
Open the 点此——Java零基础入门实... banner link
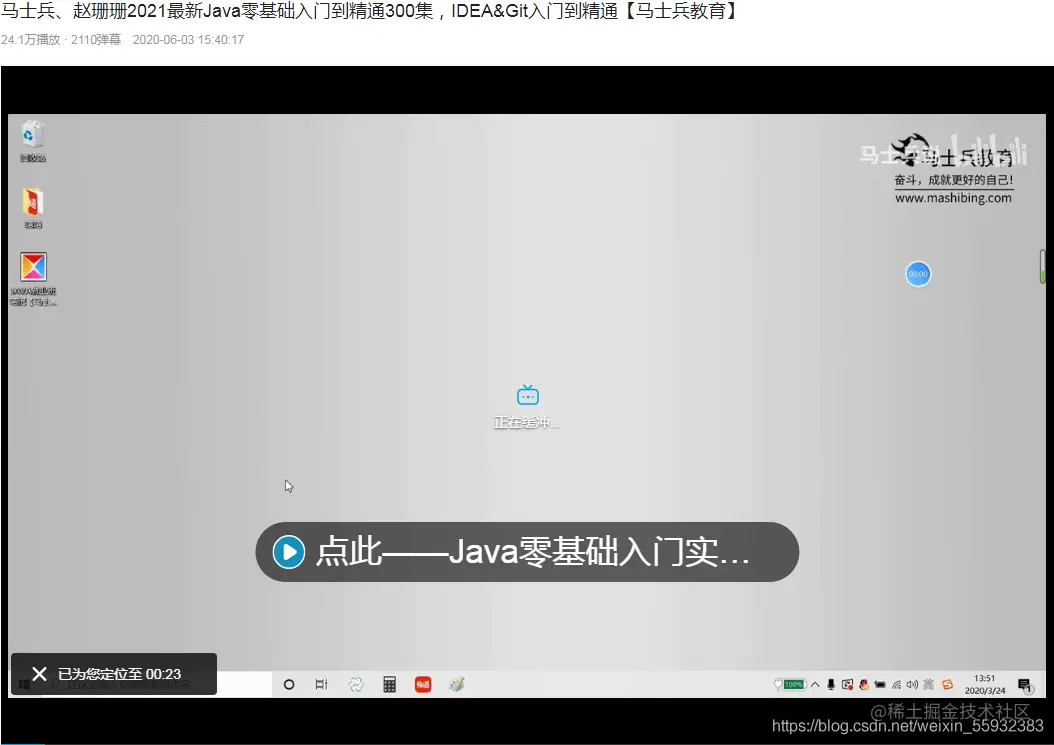point(527,552)
